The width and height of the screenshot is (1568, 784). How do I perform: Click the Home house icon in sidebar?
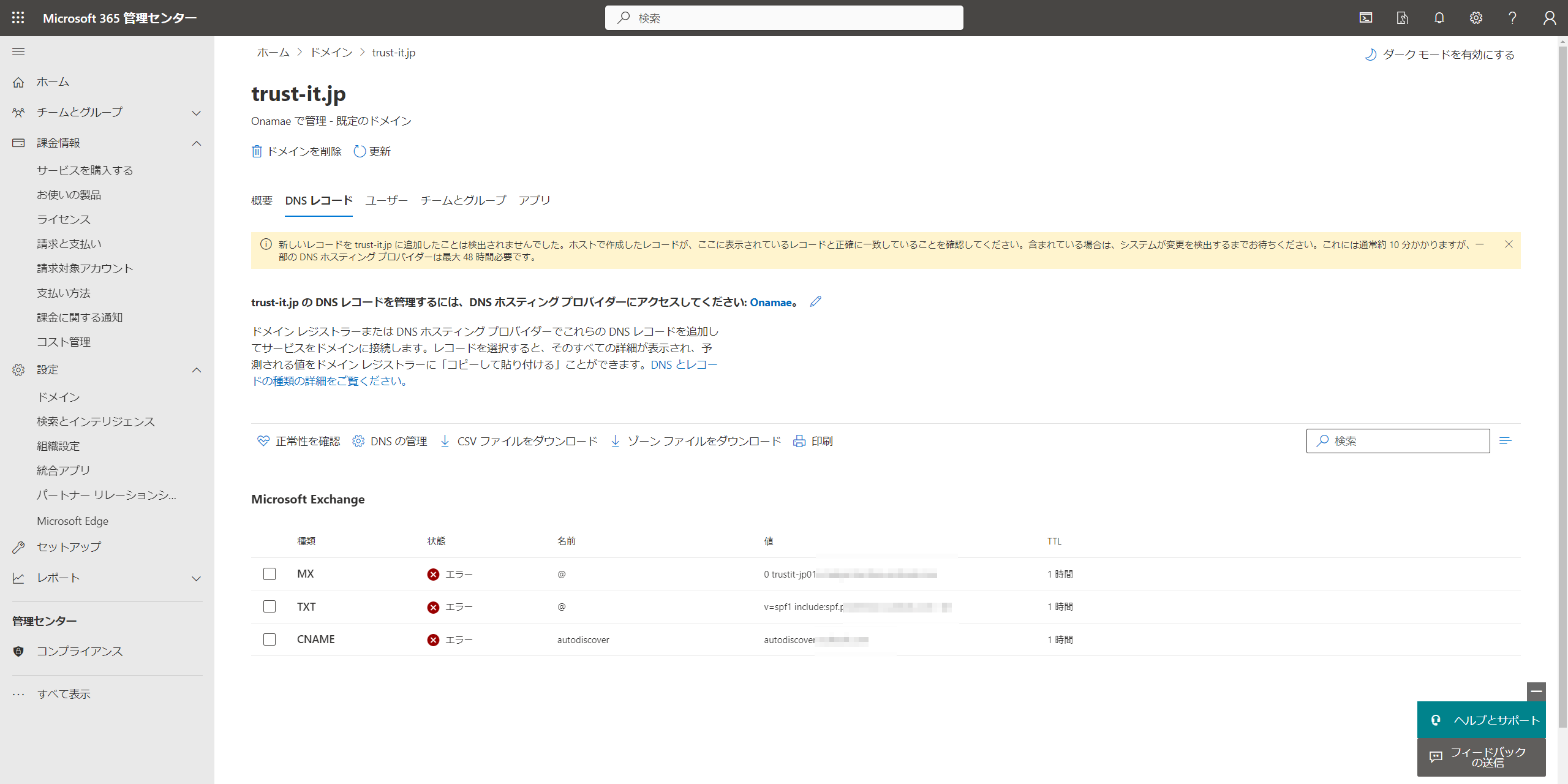point(18,82)
